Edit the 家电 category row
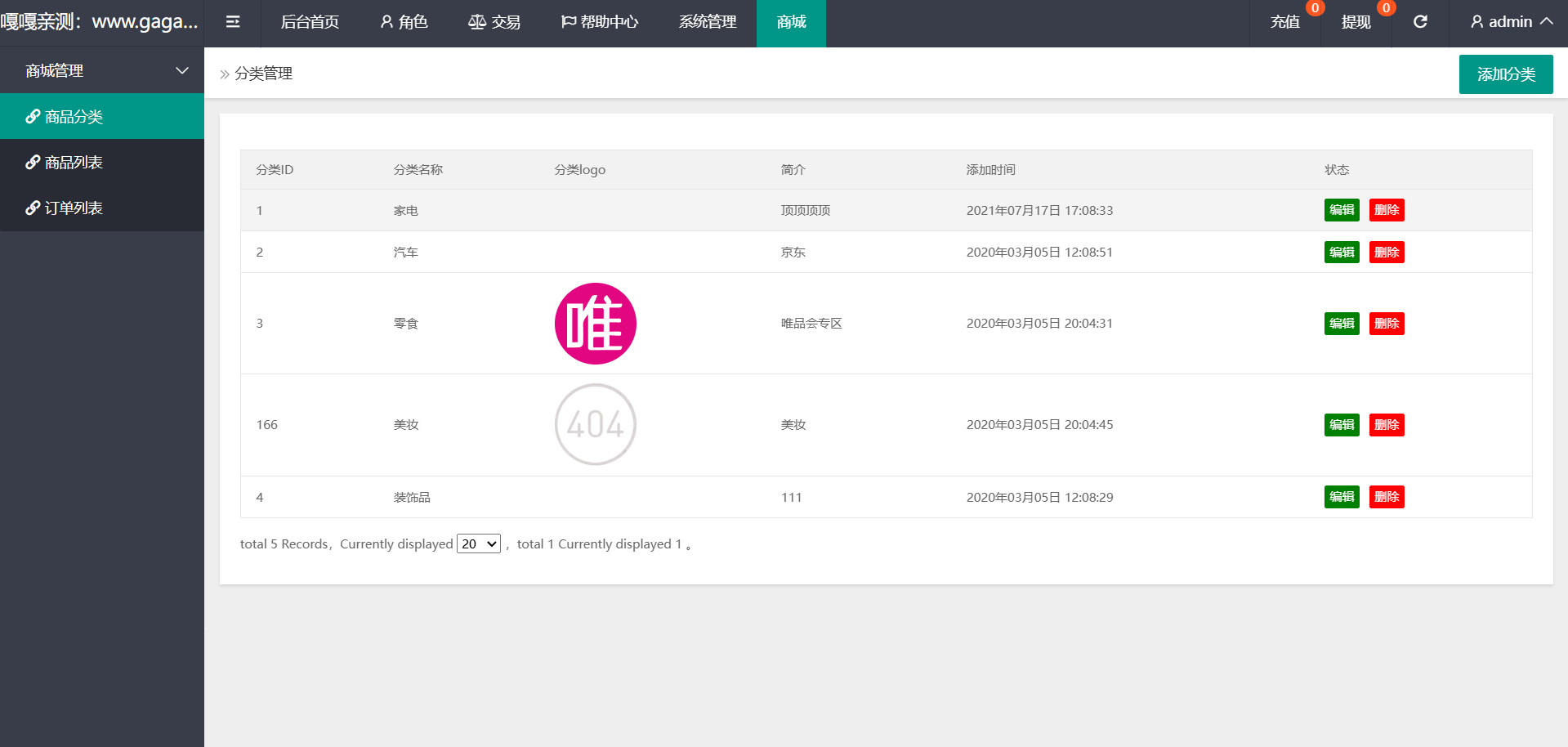 click(1341, 210)
